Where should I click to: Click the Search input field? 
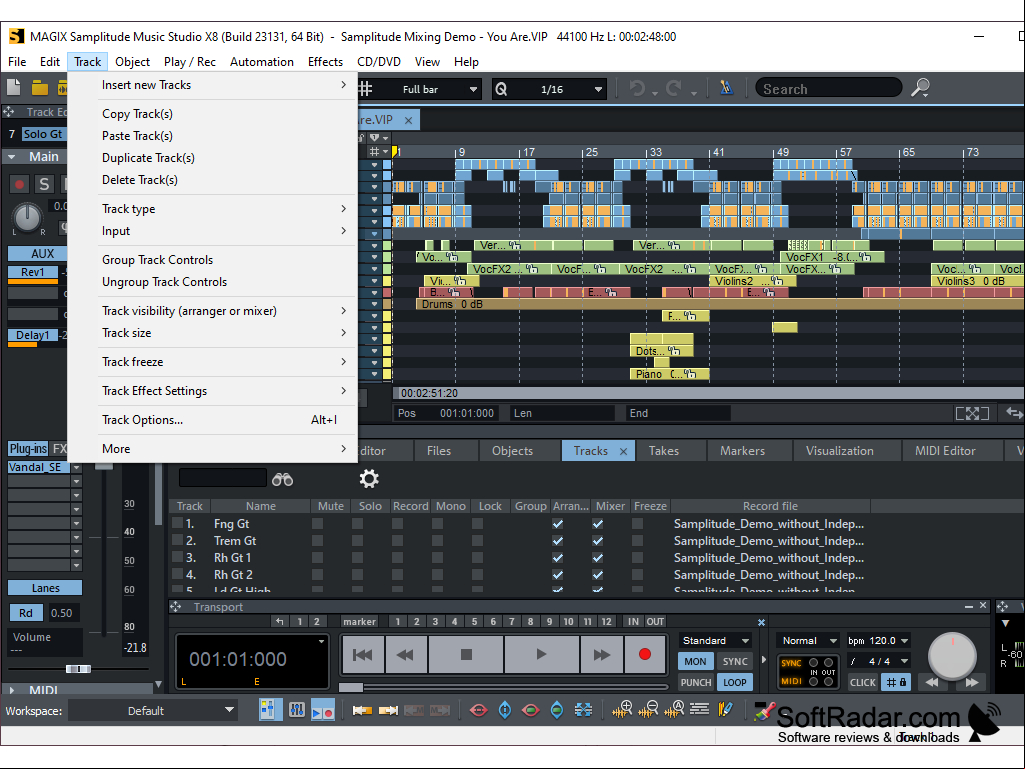point(828,88)
